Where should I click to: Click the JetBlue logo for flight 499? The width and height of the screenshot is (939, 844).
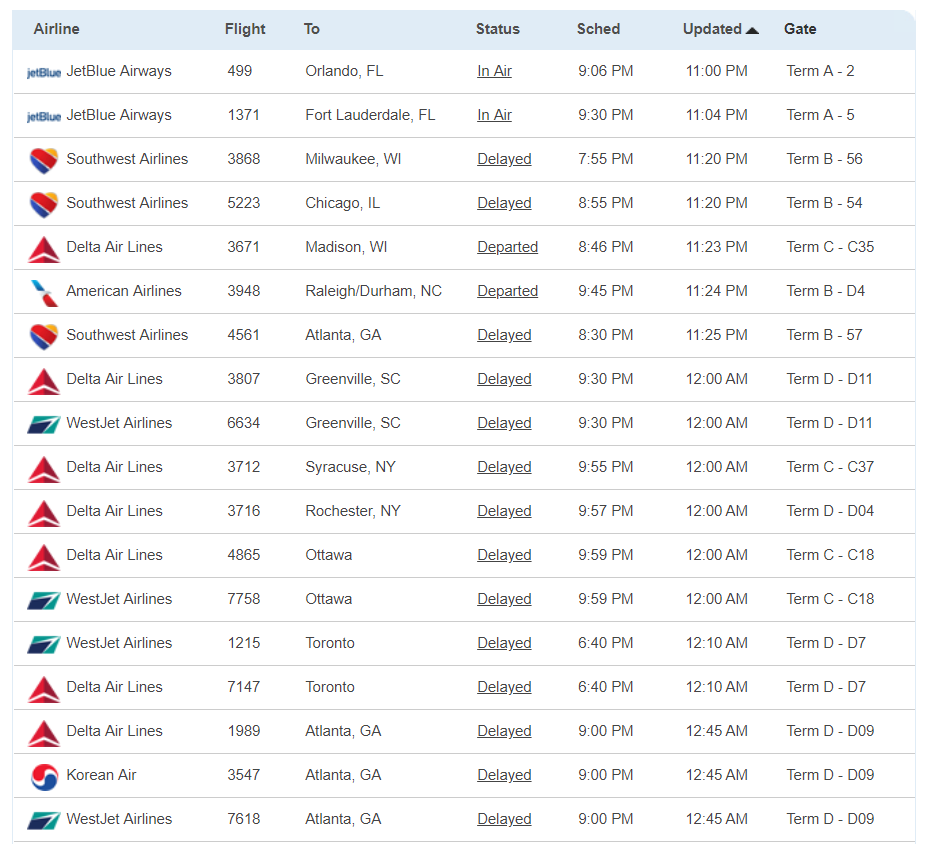click(43, 72)
